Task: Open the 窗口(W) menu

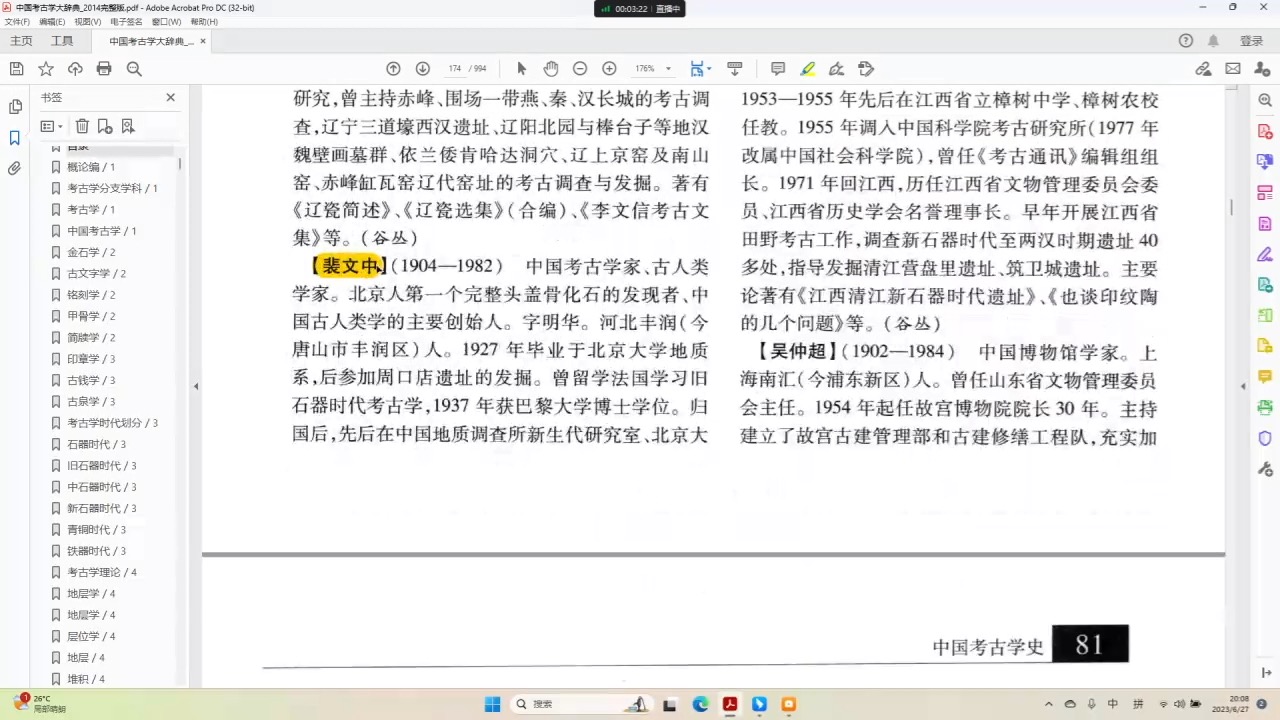Action: tap(167, 21)
